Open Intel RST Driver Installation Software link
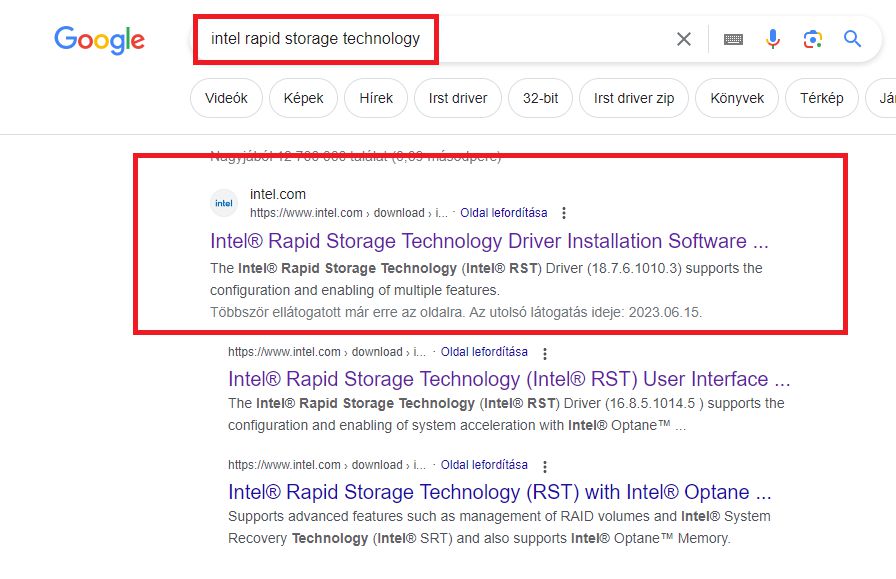896x579 pixels. (489, 241)
